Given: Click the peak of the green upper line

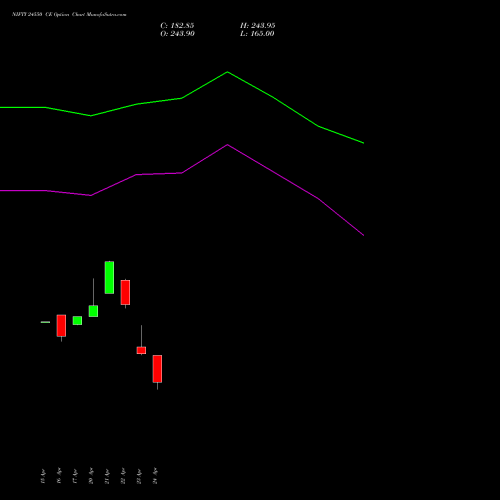Looking at the screenshot, I should click(x=228, y=72).
